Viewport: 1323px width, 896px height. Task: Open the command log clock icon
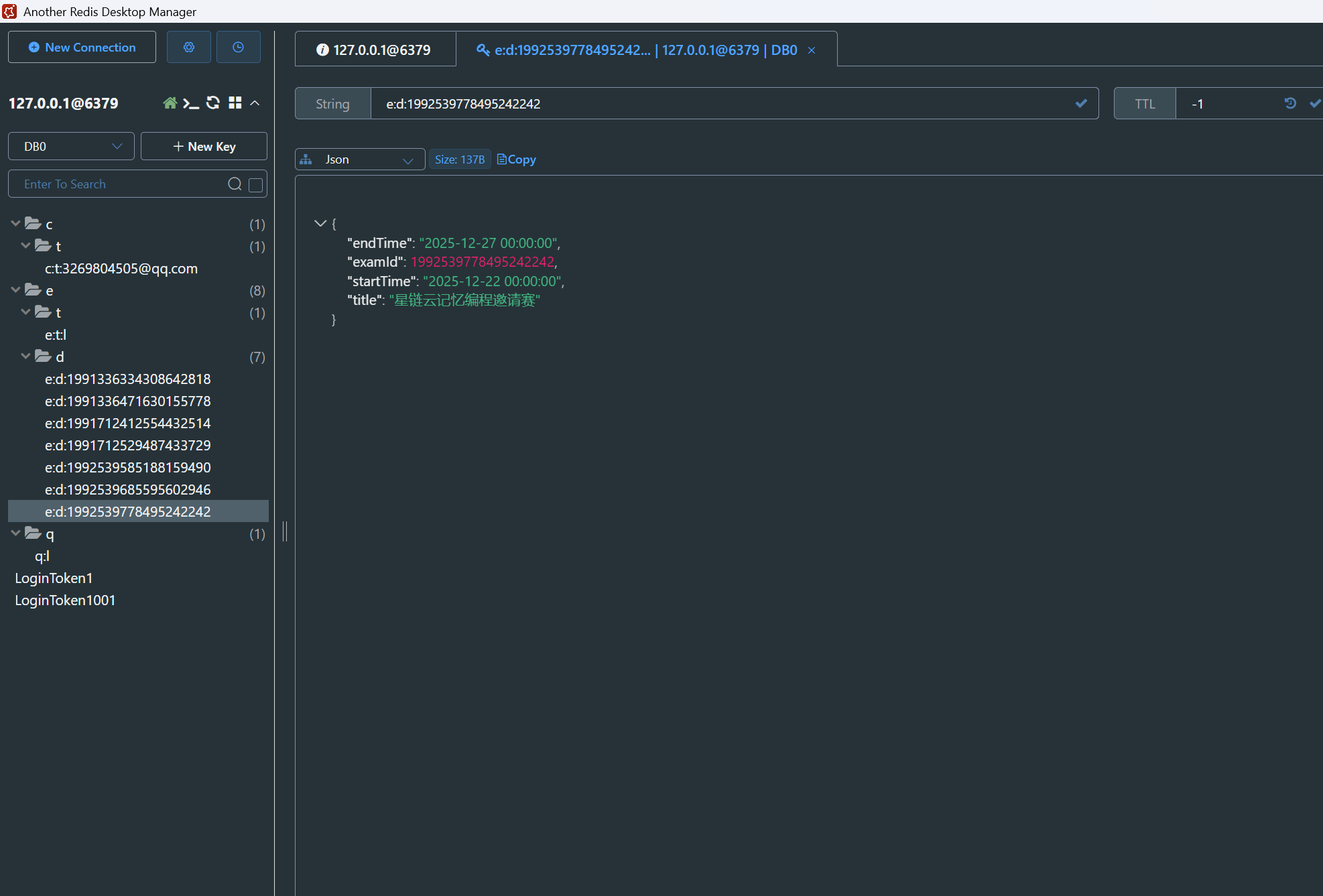click(x=238, y=47)
